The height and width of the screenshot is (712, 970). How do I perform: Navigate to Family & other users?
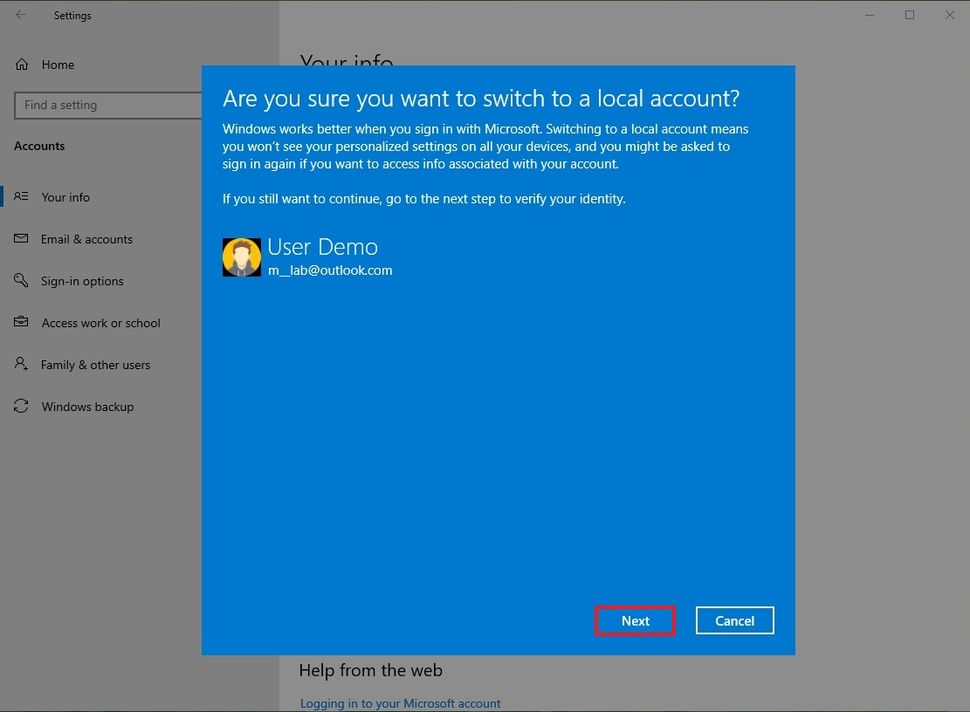coord(94,364)
